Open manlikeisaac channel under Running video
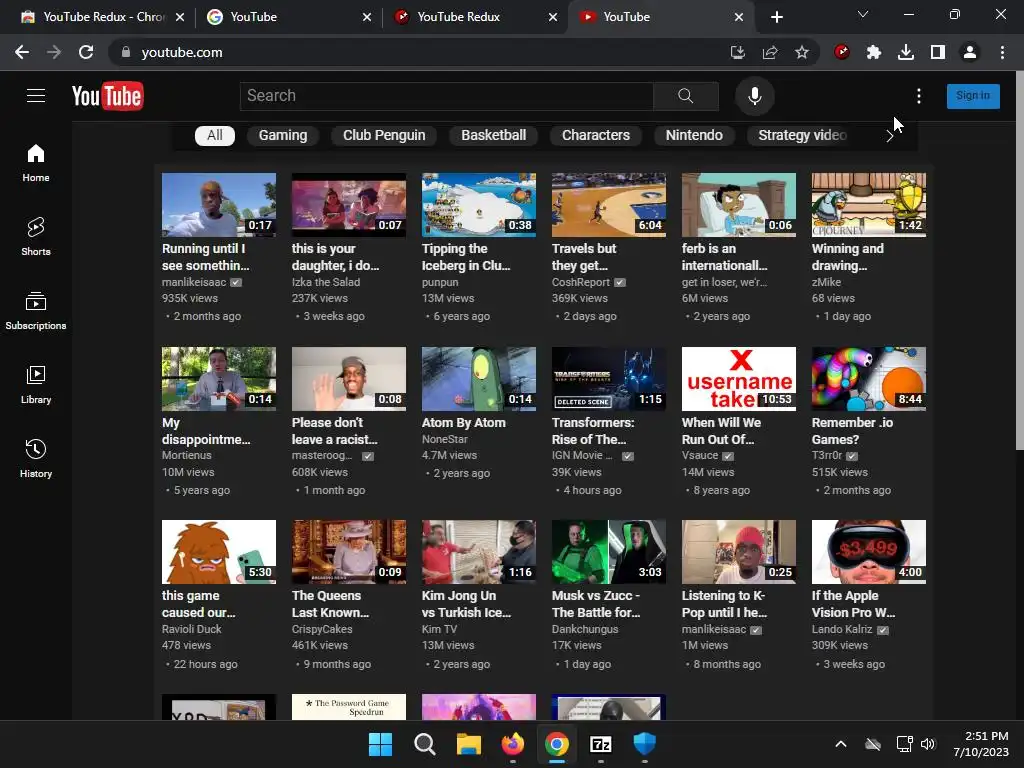The width and height of the screenshot is (1024, 768). 194,282
